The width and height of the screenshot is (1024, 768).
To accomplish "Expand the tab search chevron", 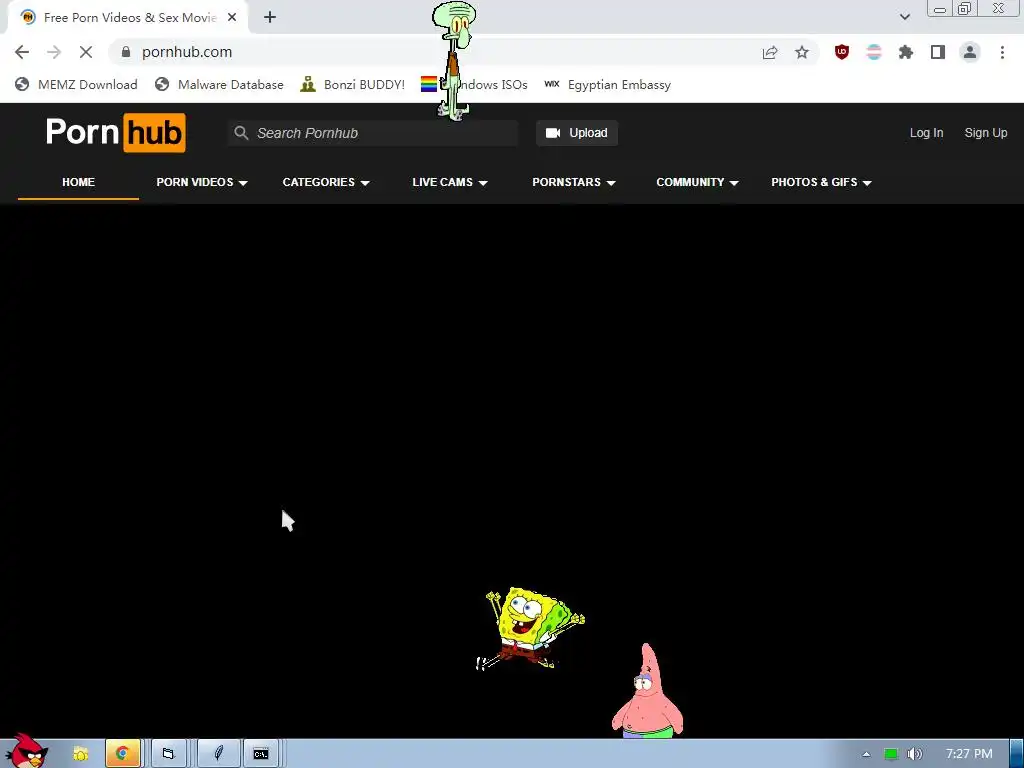I will pyautogui.click(x=904, y=17).
